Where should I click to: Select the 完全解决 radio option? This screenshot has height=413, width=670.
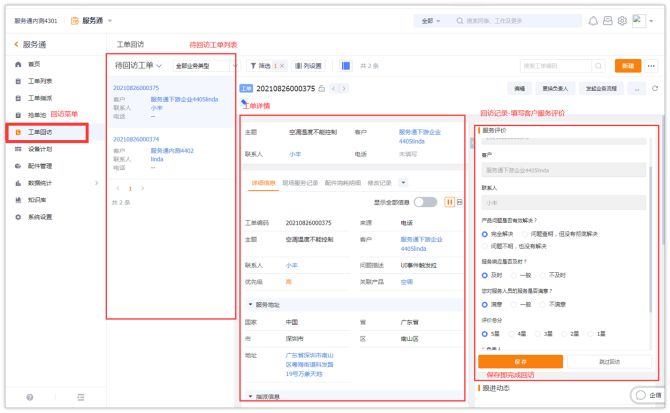pyautogui.click(x=485, y=233)
